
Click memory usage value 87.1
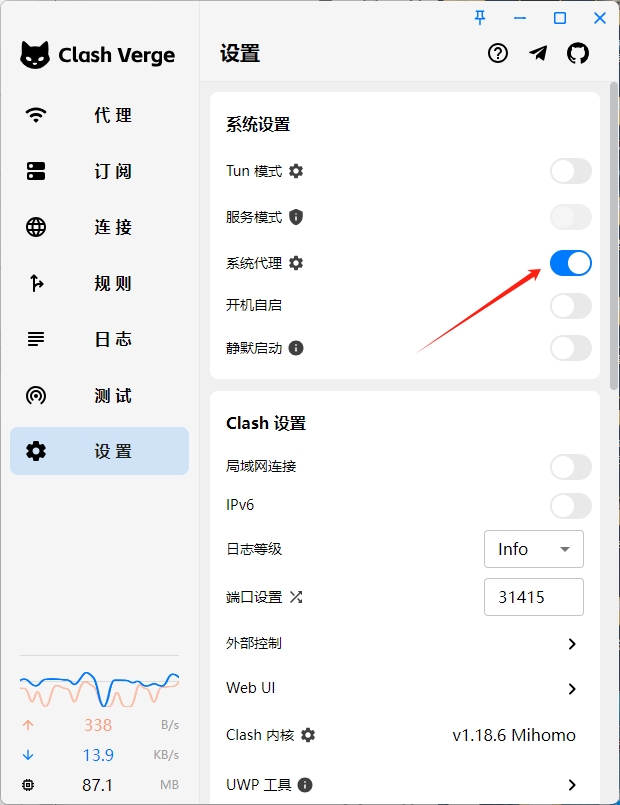coord(97,785)
